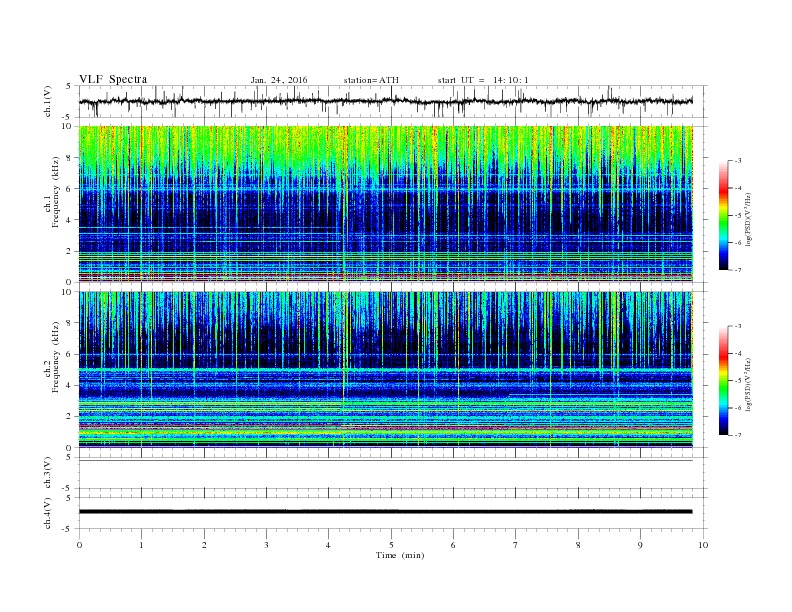
Task: Click the "-3" label on ch.1 color bar
Action: 738,161
